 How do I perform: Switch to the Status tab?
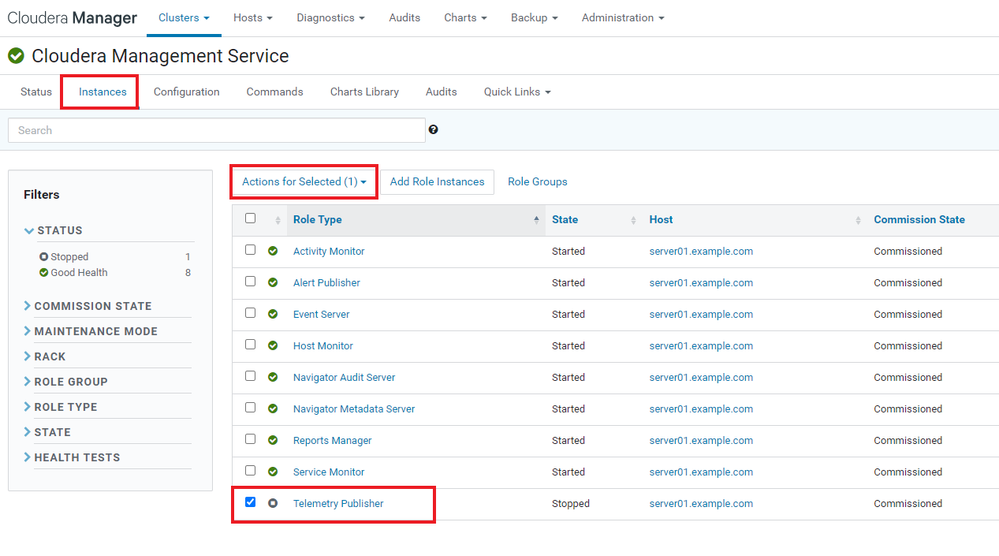(x=36, y=92)
